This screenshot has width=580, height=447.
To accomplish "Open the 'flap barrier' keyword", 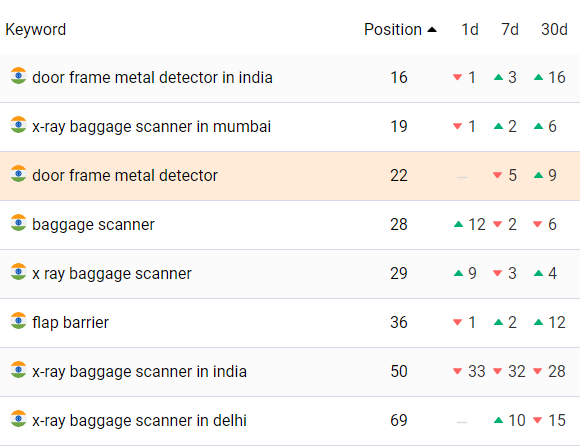I will point(71,323).
